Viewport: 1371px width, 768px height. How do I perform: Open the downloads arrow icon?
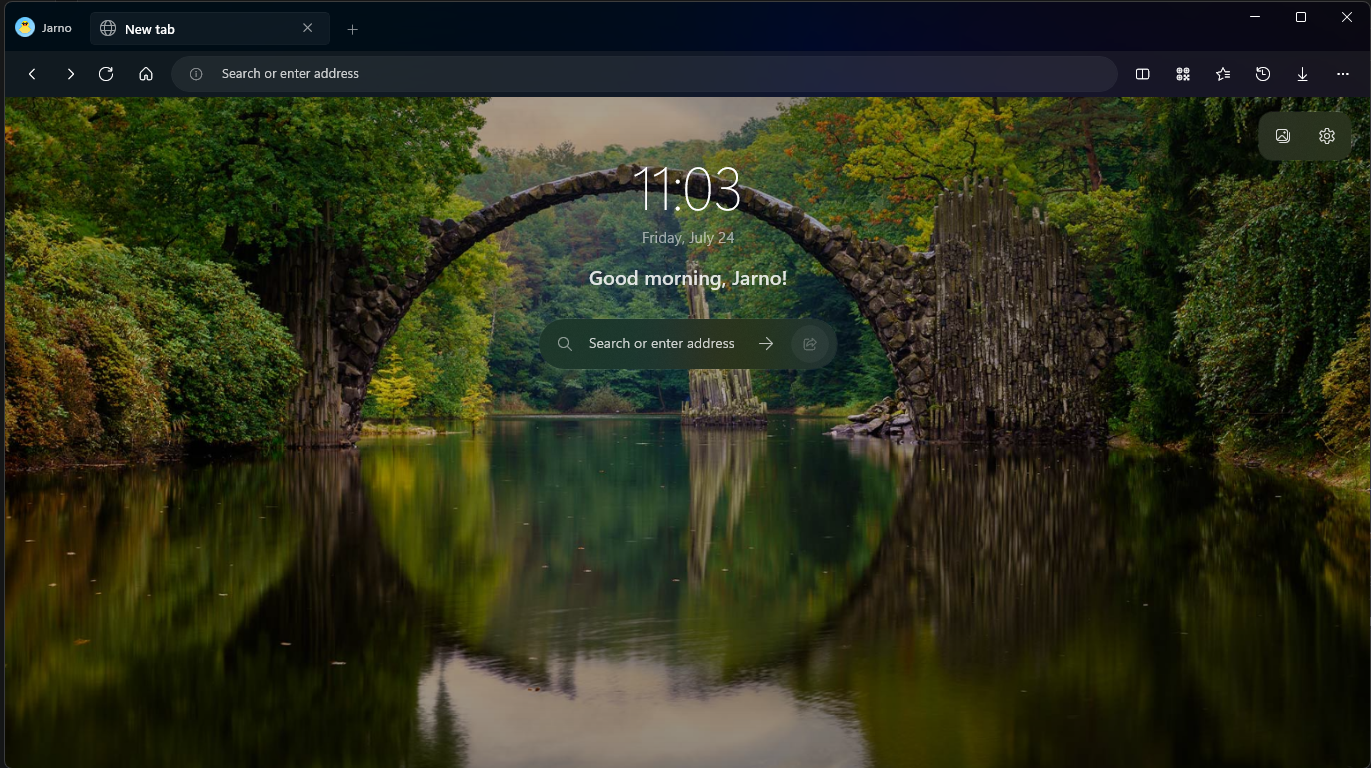[1303, 74]
